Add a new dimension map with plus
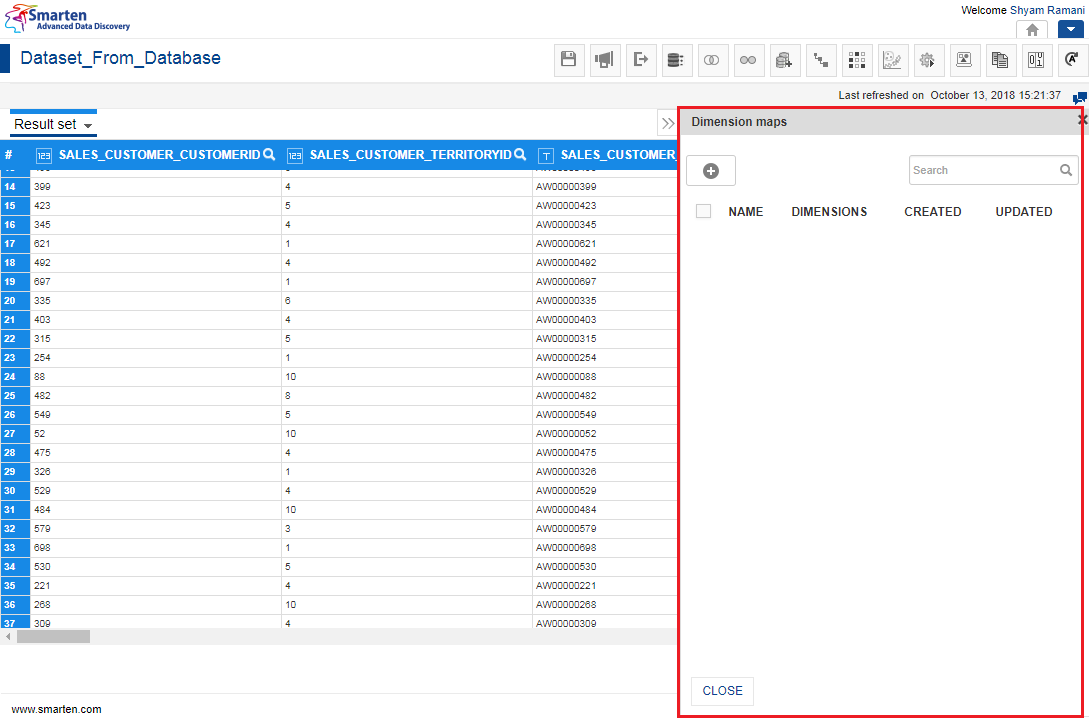 tap(711, 171)
